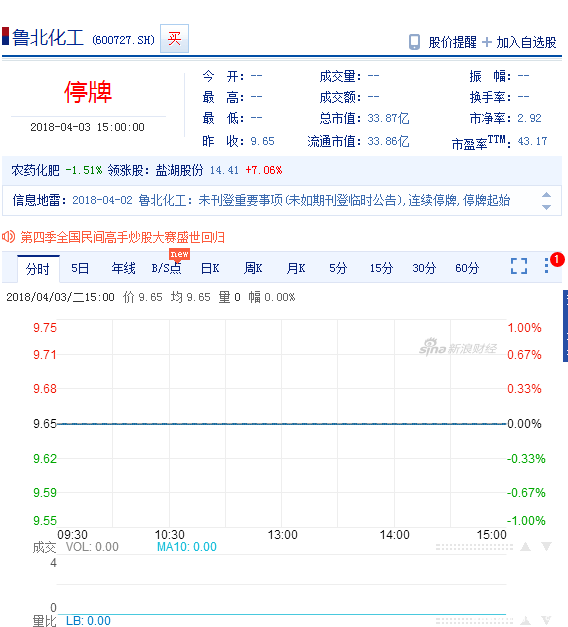The height and width of the screenshot is (627, 568).
Task: Switch to the 周K chart tab
Action: (253, 268)
